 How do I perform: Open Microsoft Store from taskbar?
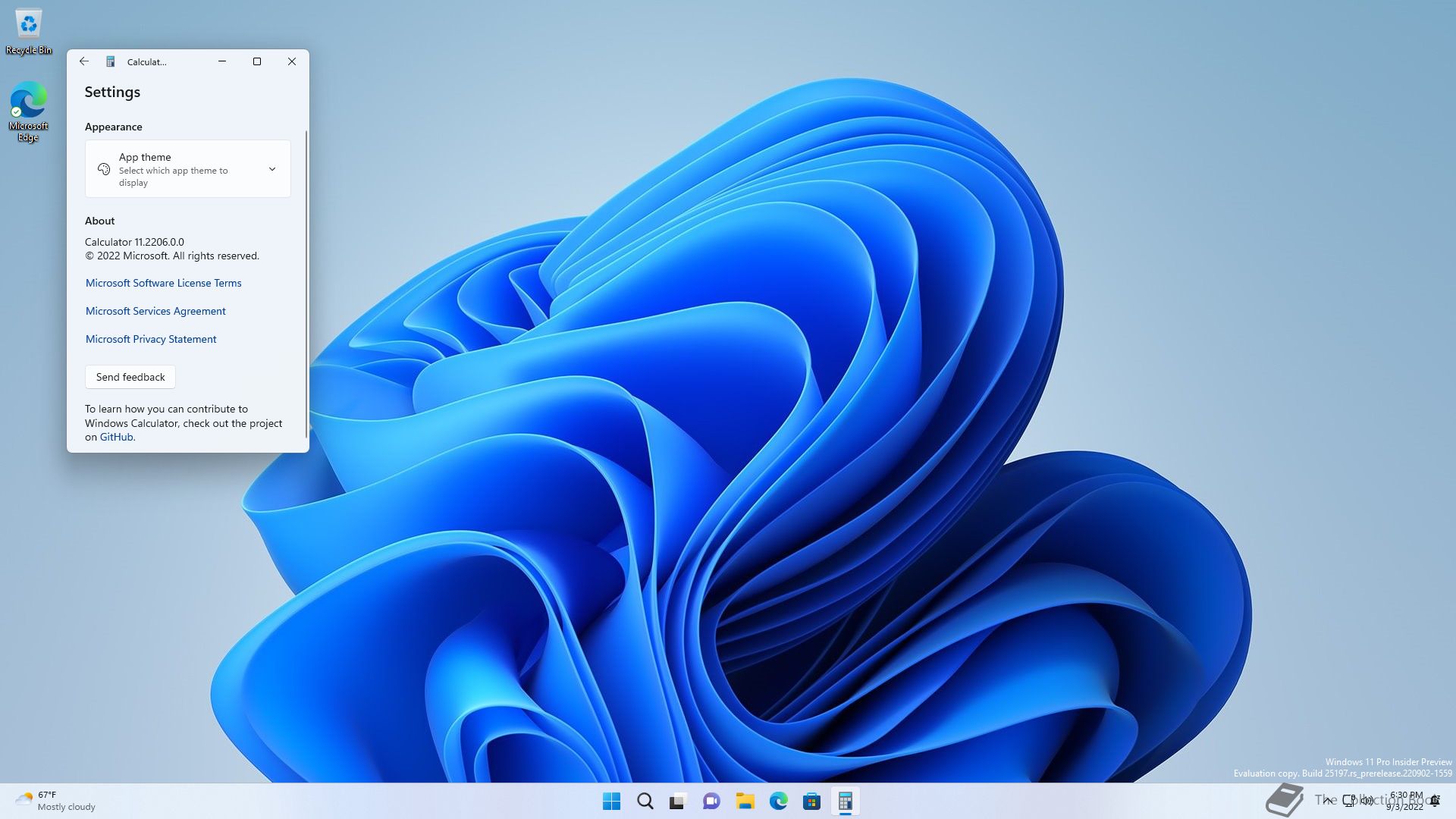[x=811, y=801]
